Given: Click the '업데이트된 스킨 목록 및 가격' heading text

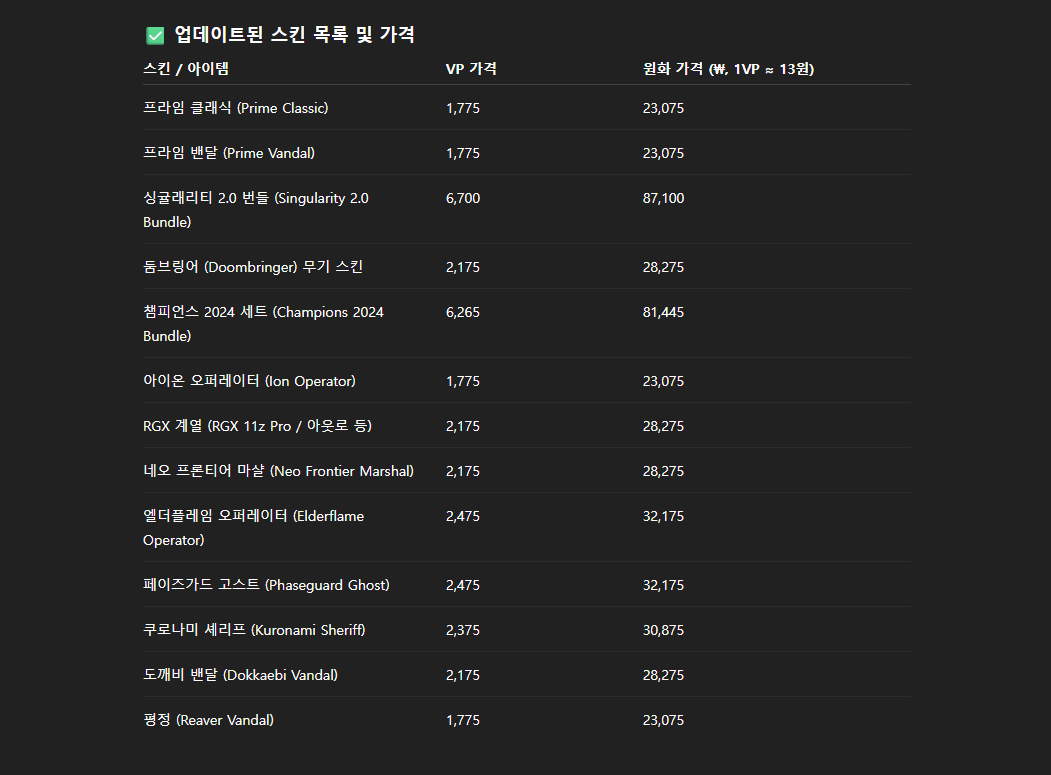Looking at the screenshot, I should [294, 35].
